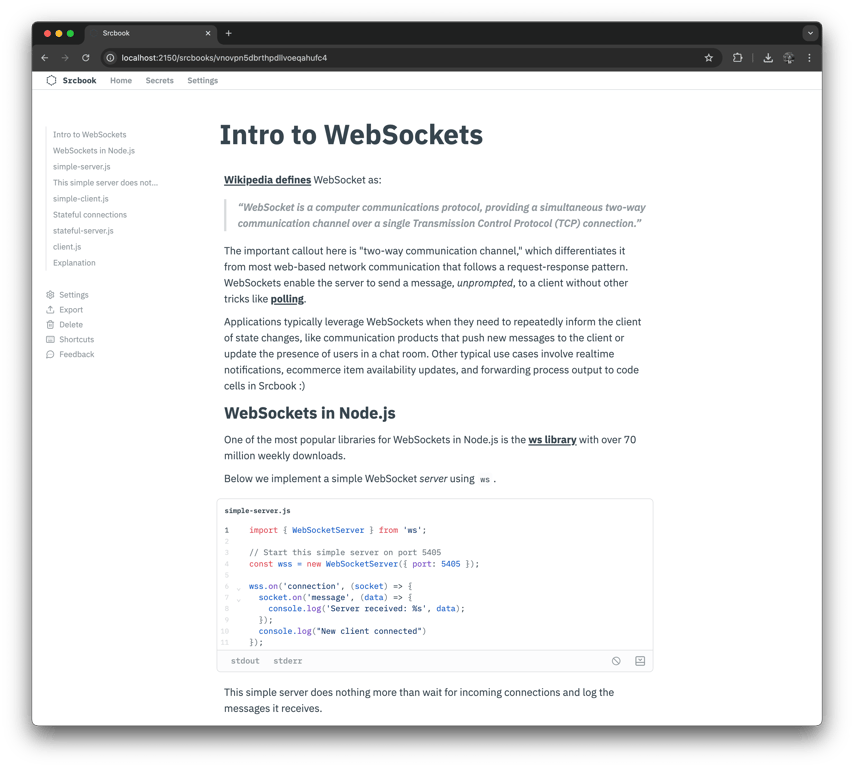Jump to simple-client.js outline entry

pos(81,199)
